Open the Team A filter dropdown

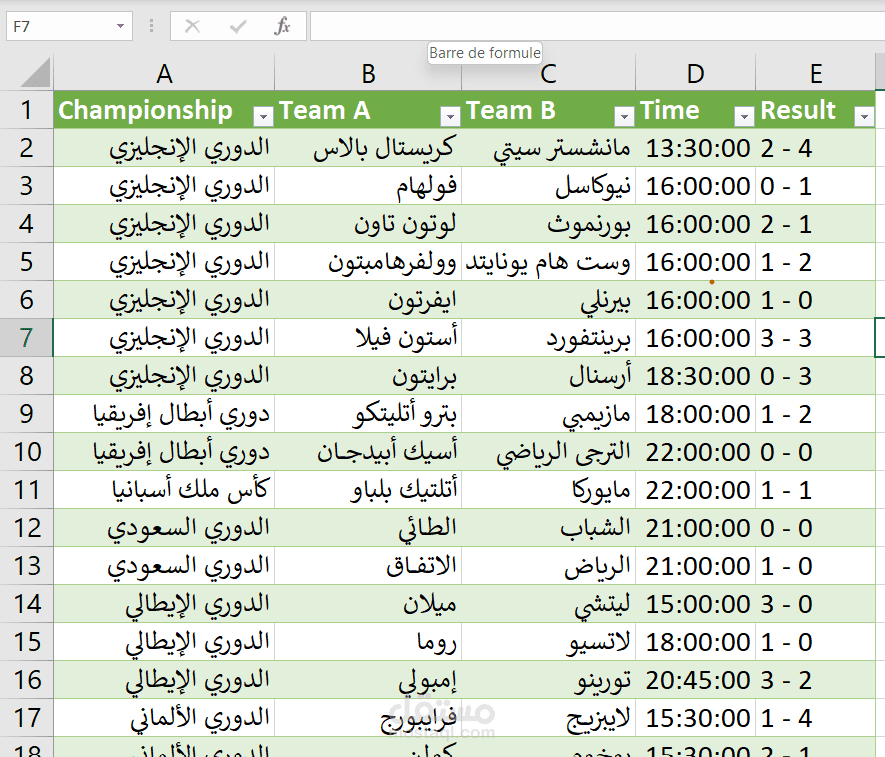point(450,116)
